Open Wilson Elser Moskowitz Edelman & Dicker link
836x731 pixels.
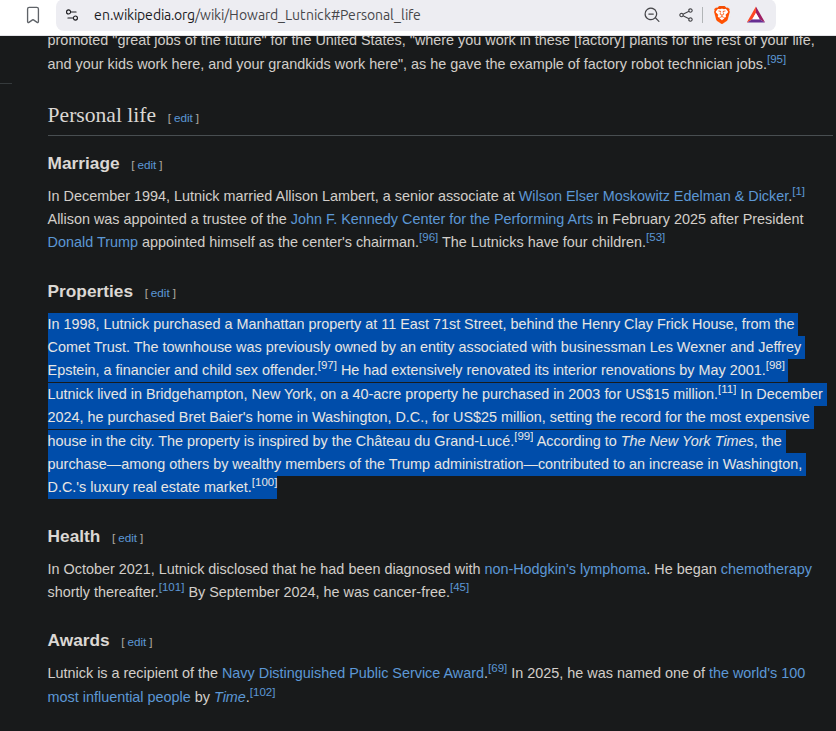pyautogui.click(x=654, y=196)
